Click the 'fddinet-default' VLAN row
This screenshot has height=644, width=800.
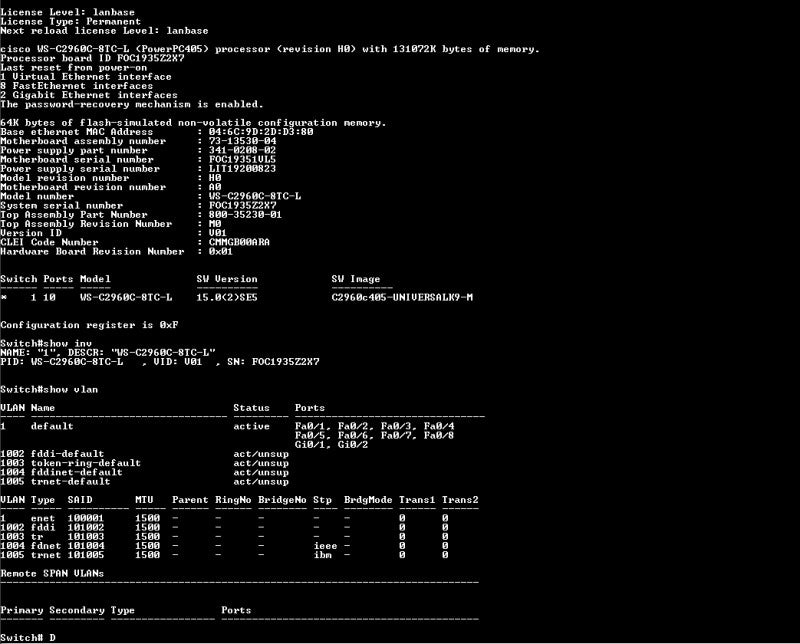pyautogui.click(x=144, y=472)
